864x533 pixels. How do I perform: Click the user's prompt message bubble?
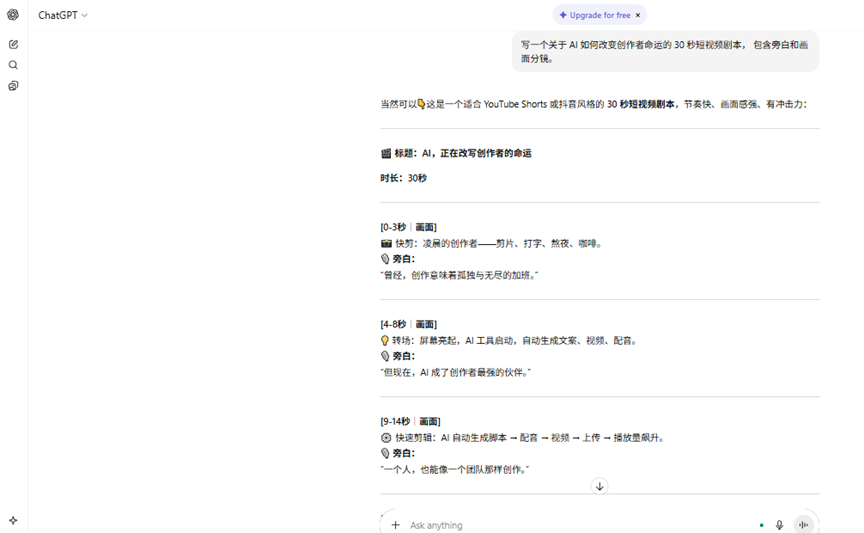coord(665,51)
